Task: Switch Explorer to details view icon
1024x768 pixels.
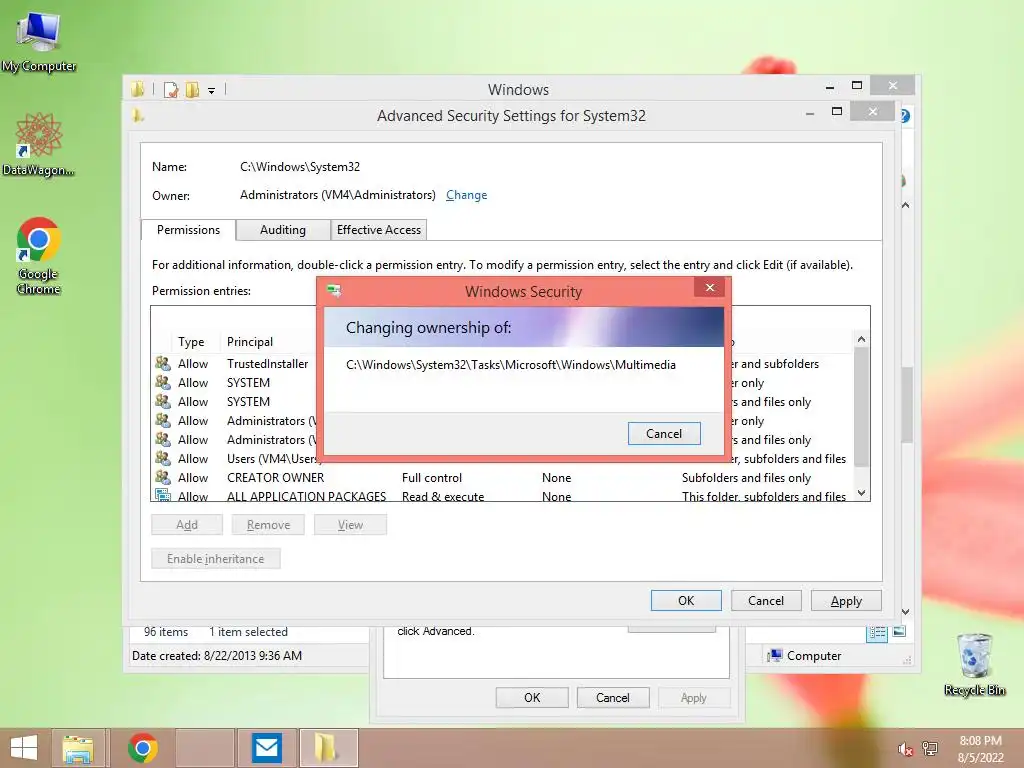Action: tap(877, 632)
